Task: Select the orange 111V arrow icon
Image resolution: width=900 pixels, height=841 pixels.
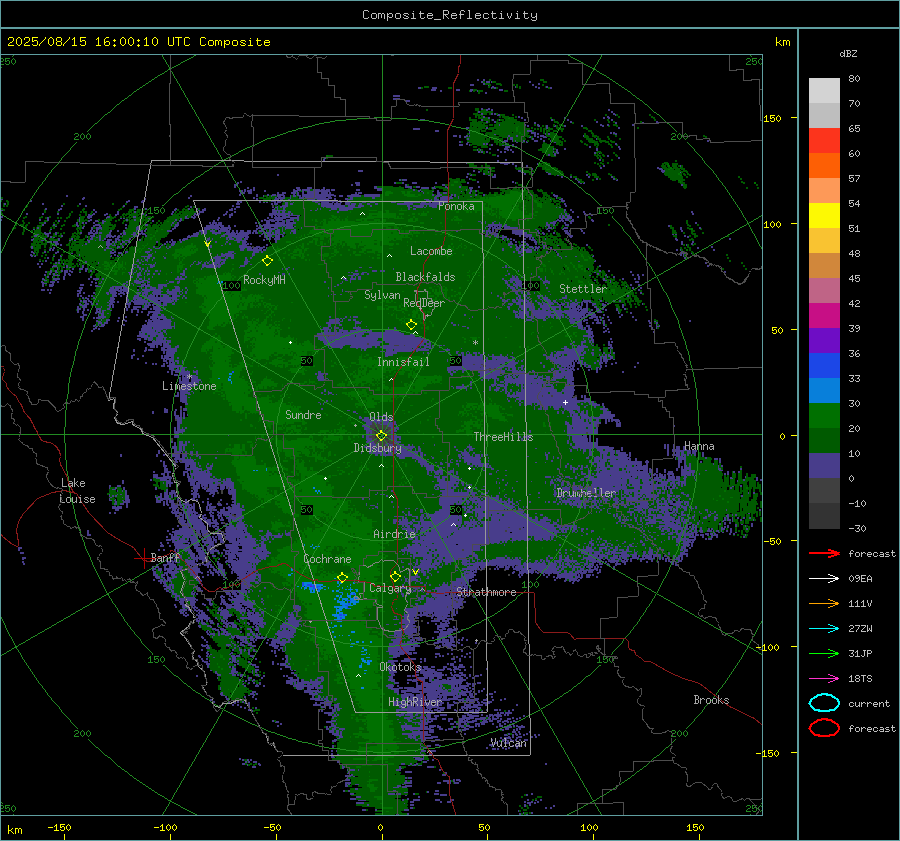Action: tap(824, 603)
